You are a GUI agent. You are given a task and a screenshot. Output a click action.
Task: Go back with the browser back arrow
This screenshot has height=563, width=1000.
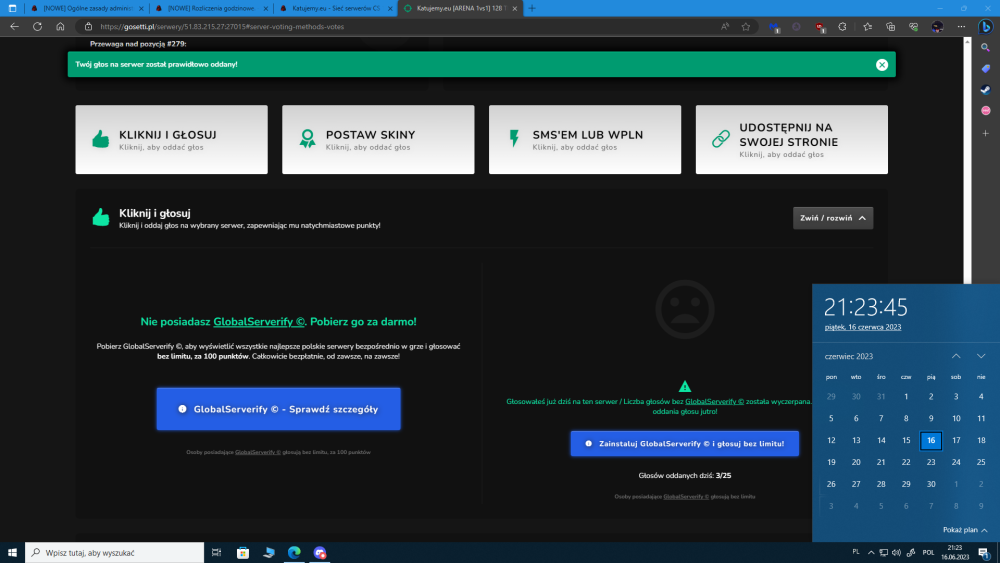[14, 27]
